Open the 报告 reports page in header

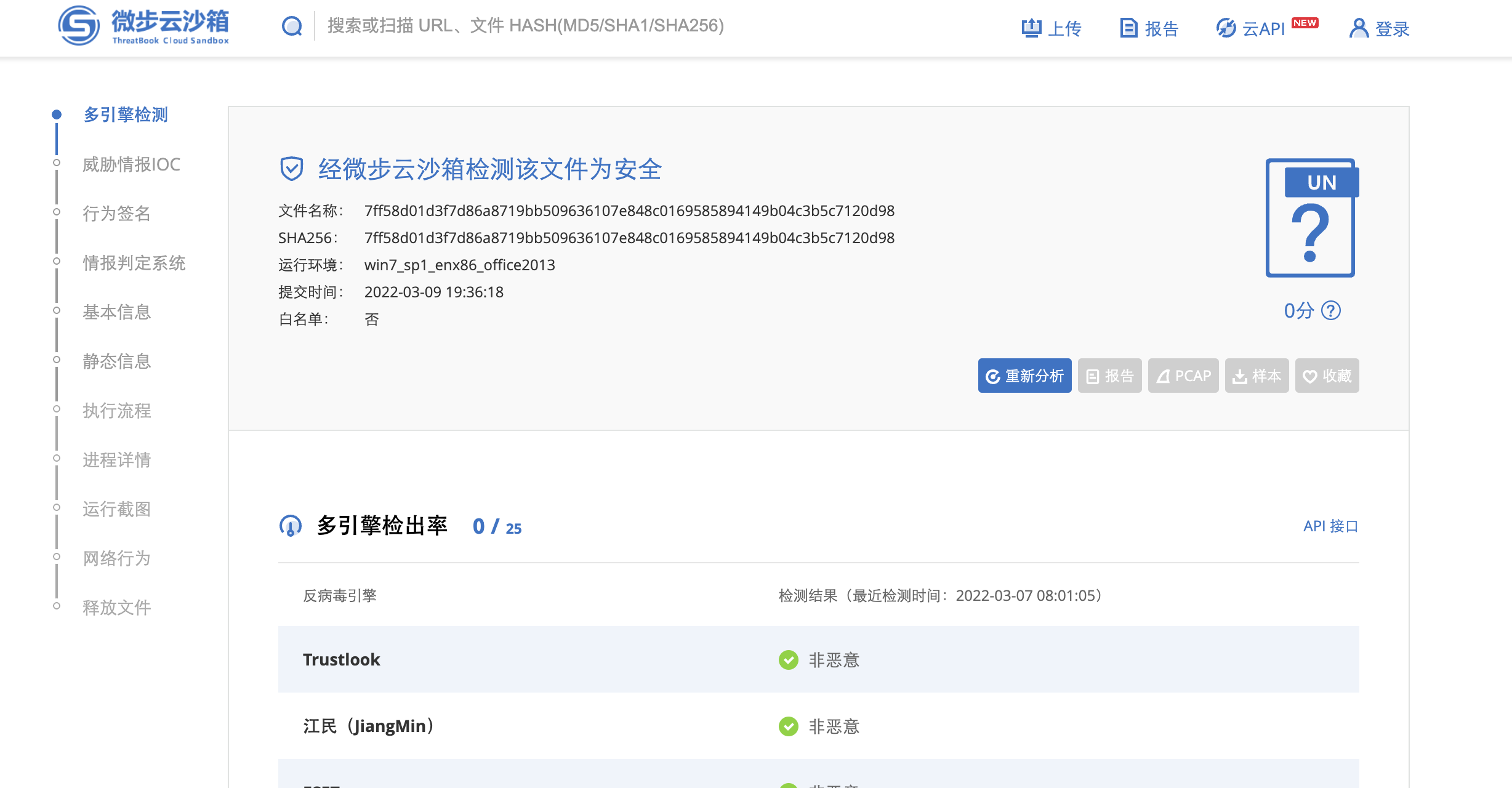(x=1149, y=28)
